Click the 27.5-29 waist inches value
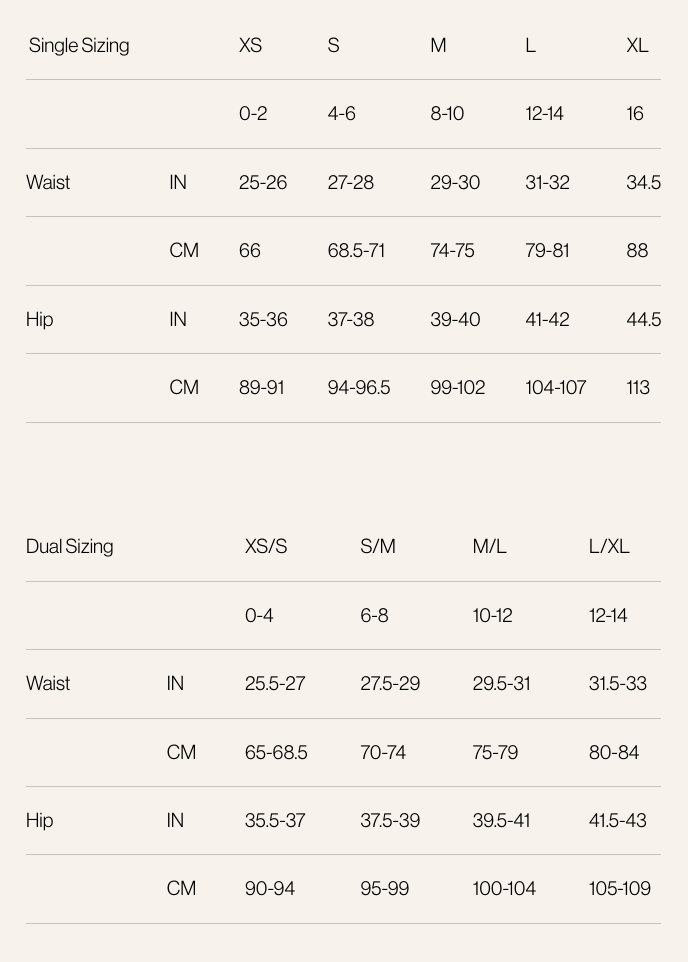688x962 pixels. [x=390, y=683]
